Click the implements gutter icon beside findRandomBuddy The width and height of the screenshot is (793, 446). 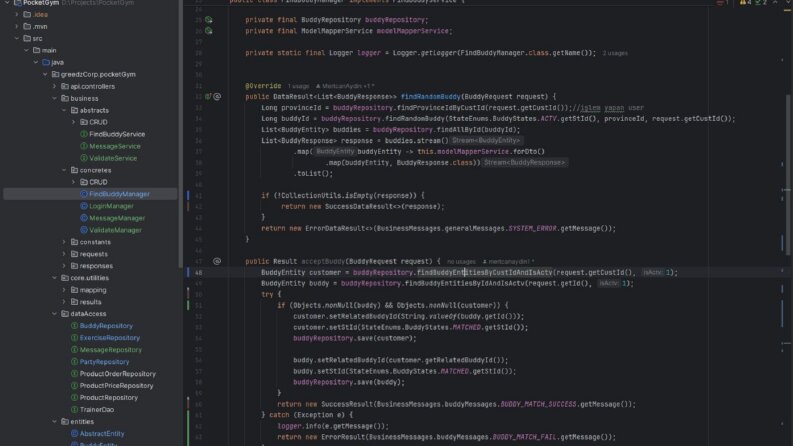coord(208,97)
